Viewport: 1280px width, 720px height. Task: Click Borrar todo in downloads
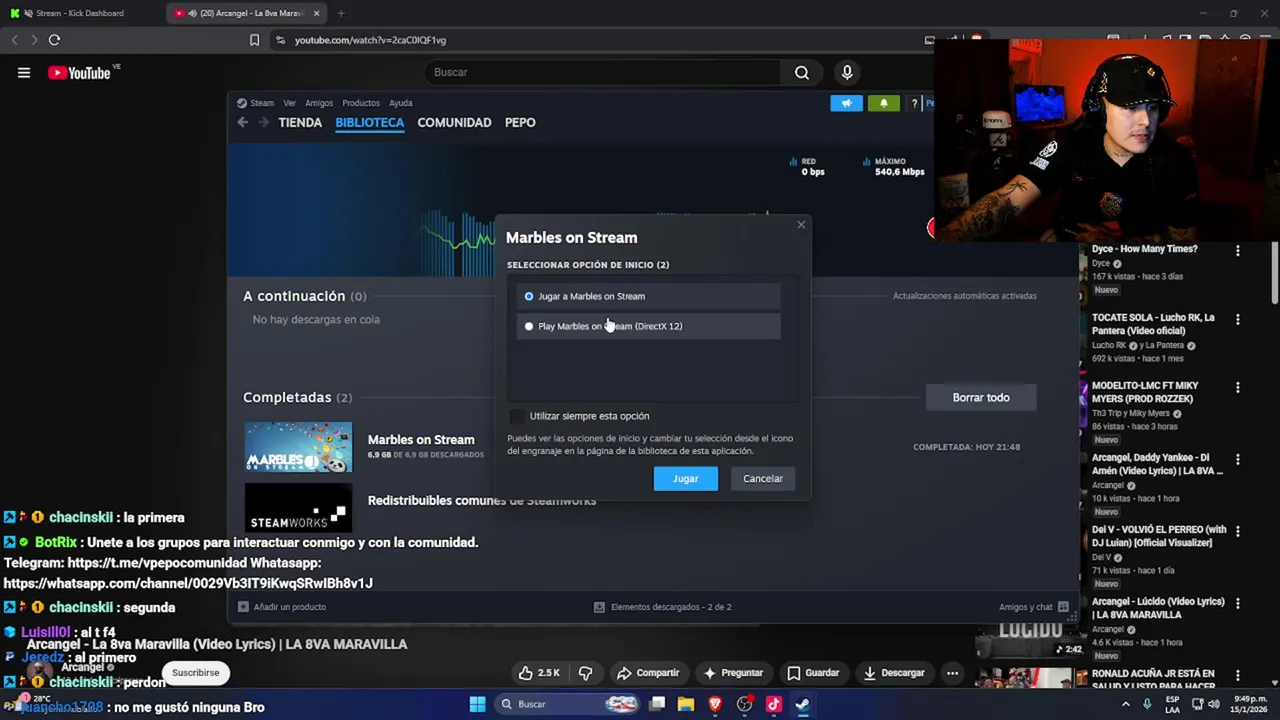[x=981, y=397]
